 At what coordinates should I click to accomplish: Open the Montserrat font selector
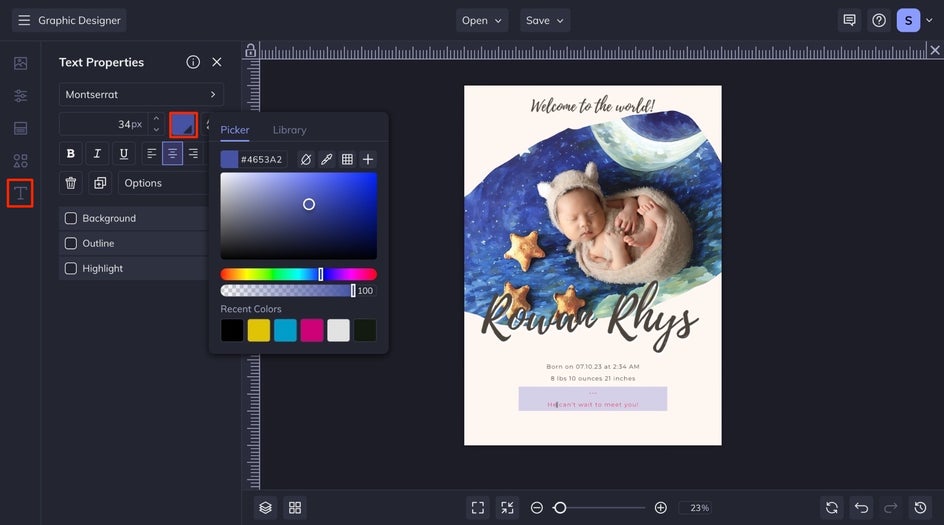[141, 95]
